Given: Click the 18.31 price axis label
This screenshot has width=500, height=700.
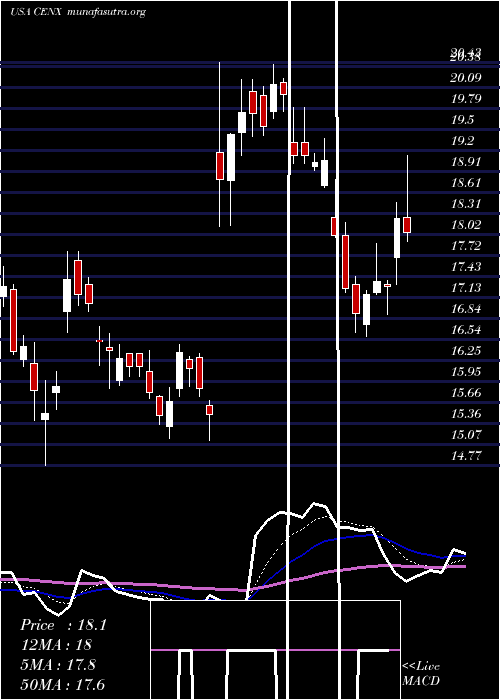Looking at the screenshot, I should pyautogui.click(x=466, y=204).
